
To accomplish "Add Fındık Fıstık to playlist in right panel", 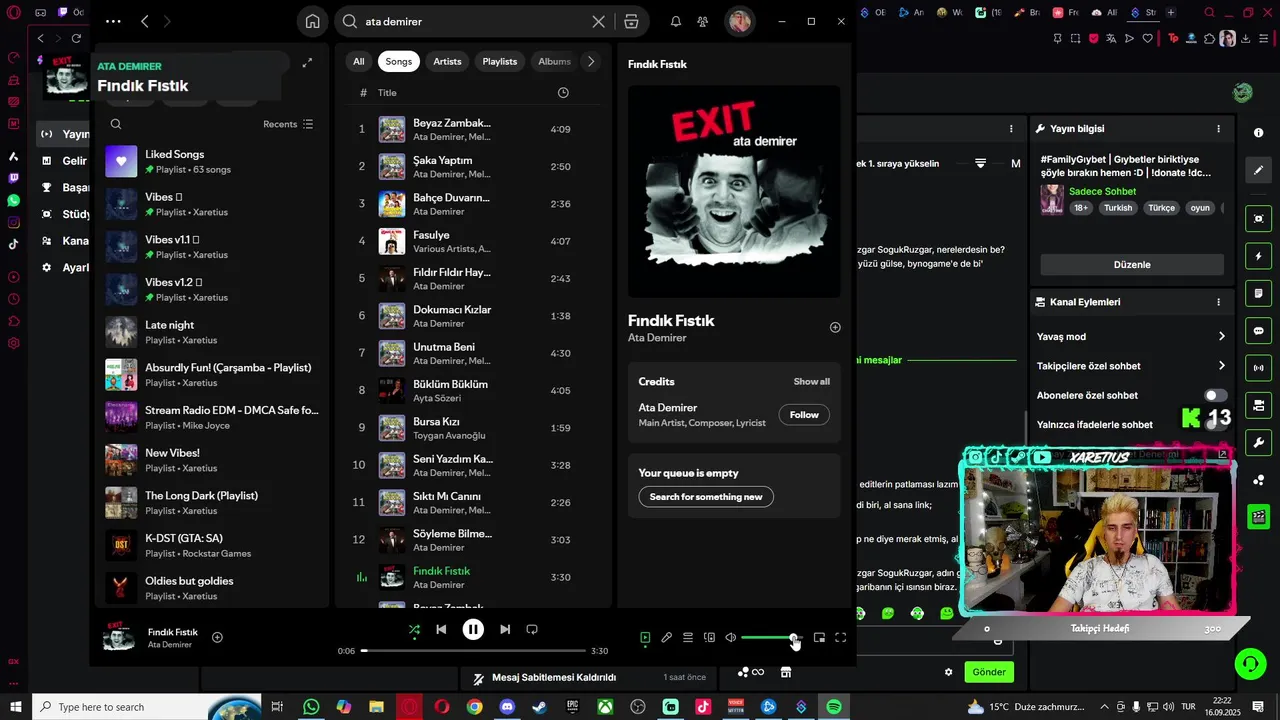I will point(835,327).
